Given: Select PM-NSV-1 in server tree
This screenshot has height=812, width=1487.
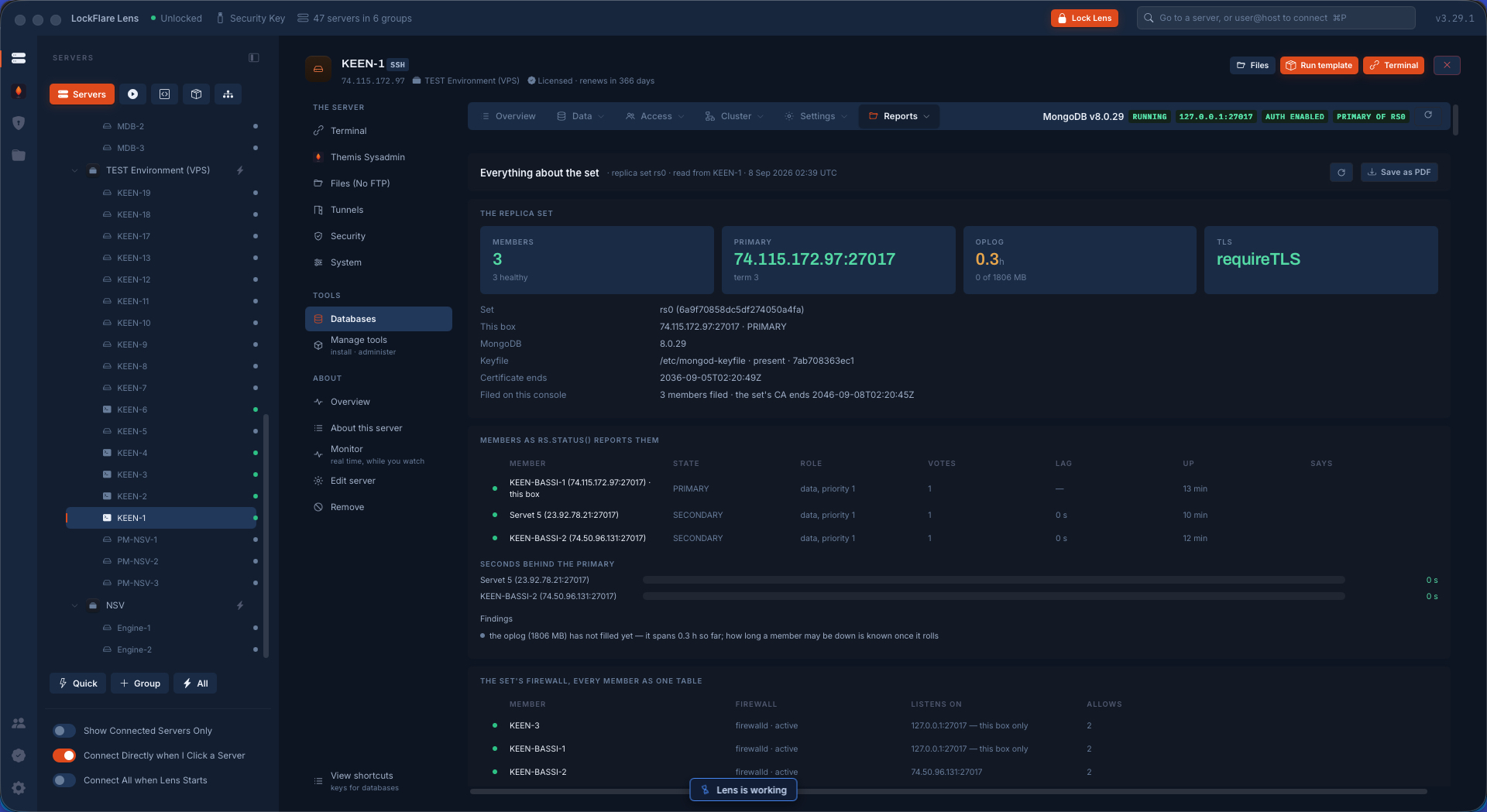Looking at the screenshot, I should point(161,540).
